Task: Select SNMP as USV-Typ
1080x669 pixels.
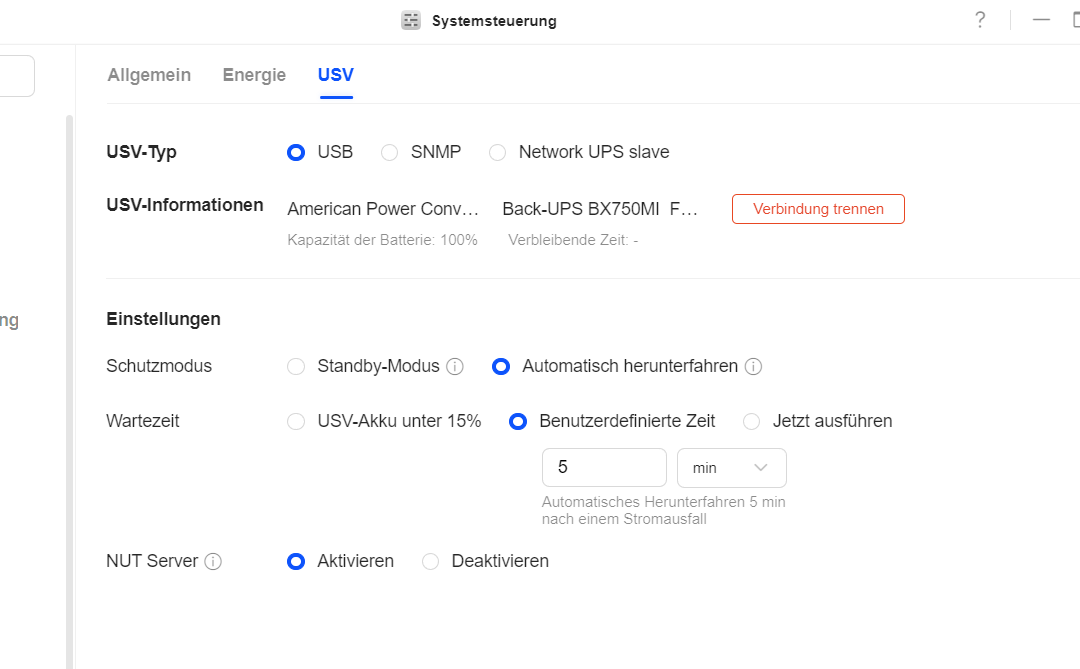Action: tap(390, 153)
